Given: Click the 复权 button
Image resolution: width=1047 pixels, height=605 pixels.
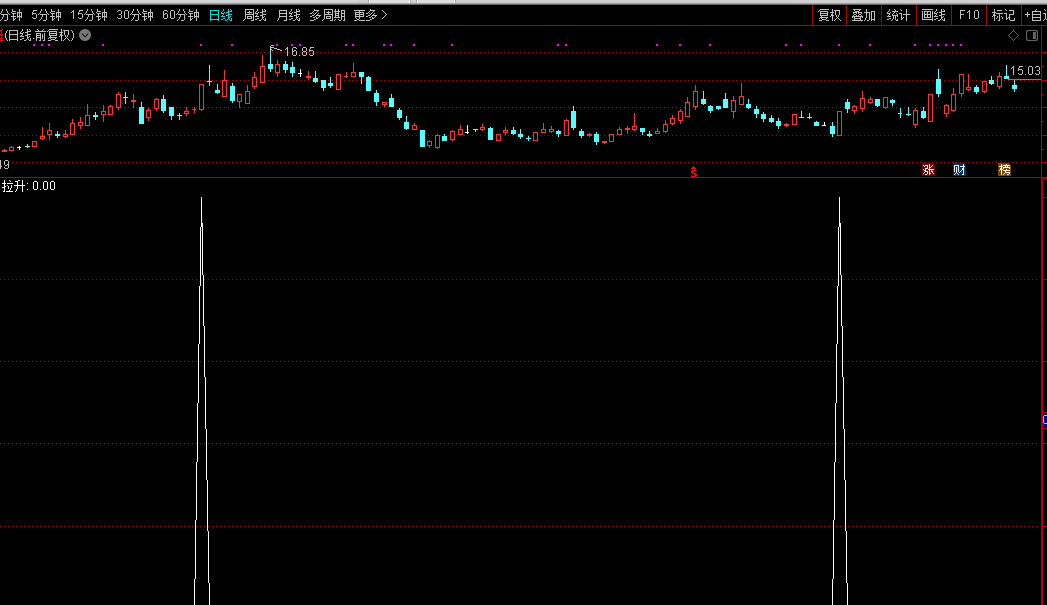Looking at the screenshot, I should 829,15.
